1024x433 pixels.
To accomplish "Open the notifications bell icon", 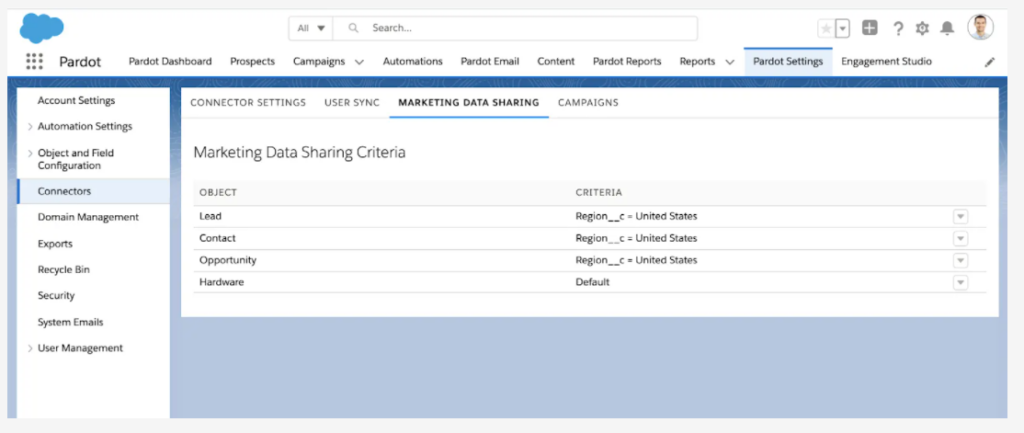I will tap(947, 28).
